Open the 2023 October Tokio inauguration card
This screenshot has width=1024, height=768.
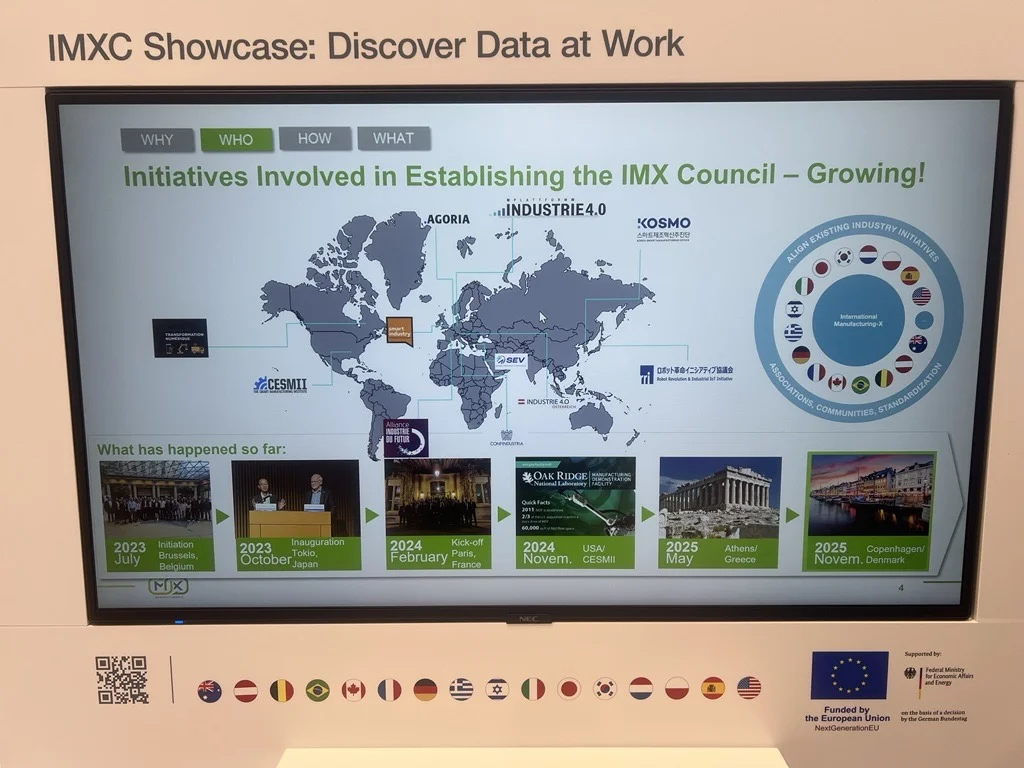point(297,515)
